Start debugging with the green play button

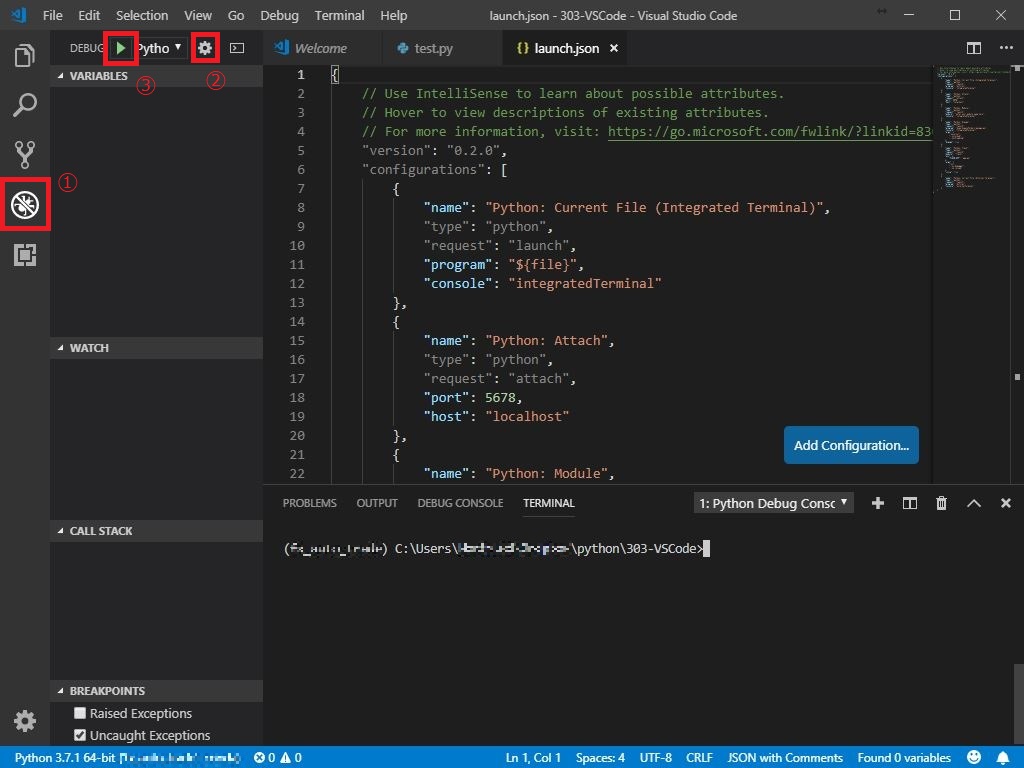121,48
